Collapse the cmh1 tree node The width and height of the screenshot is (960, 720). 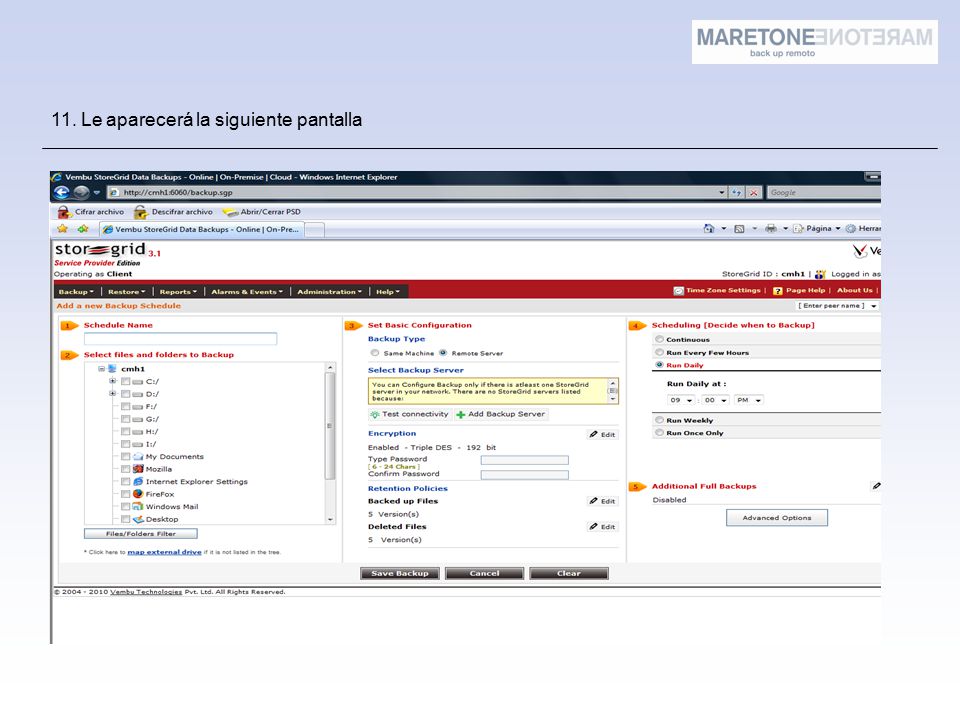(x=102, y=369)
